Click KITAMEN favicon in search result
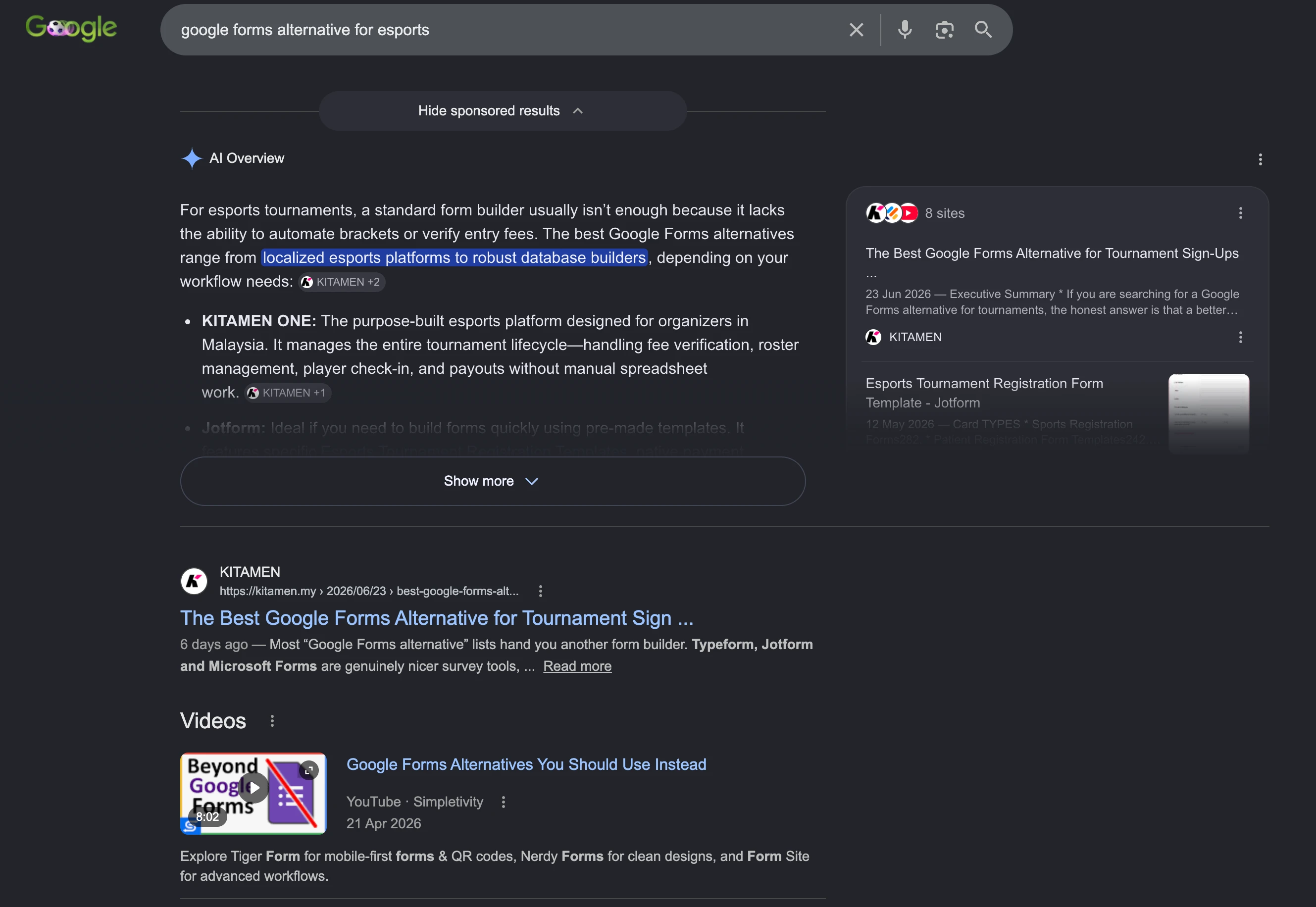Viewport: 1316px width, 907px height. coord(194,581)
